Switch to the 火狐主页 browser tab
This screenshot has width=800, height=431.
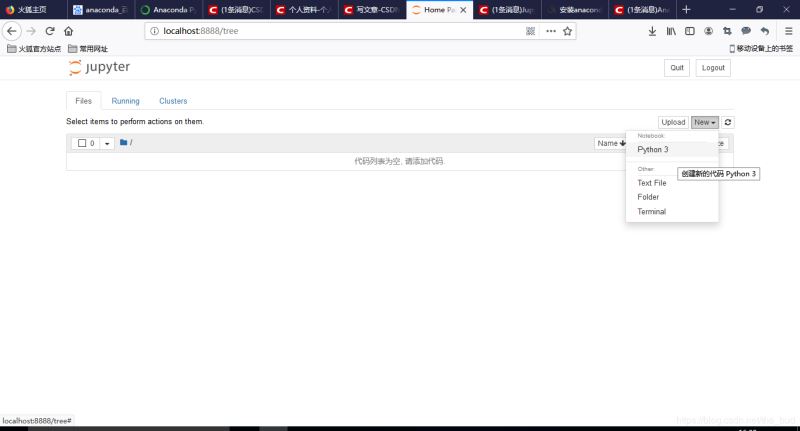pyautogui.click(x=33, y=10)
